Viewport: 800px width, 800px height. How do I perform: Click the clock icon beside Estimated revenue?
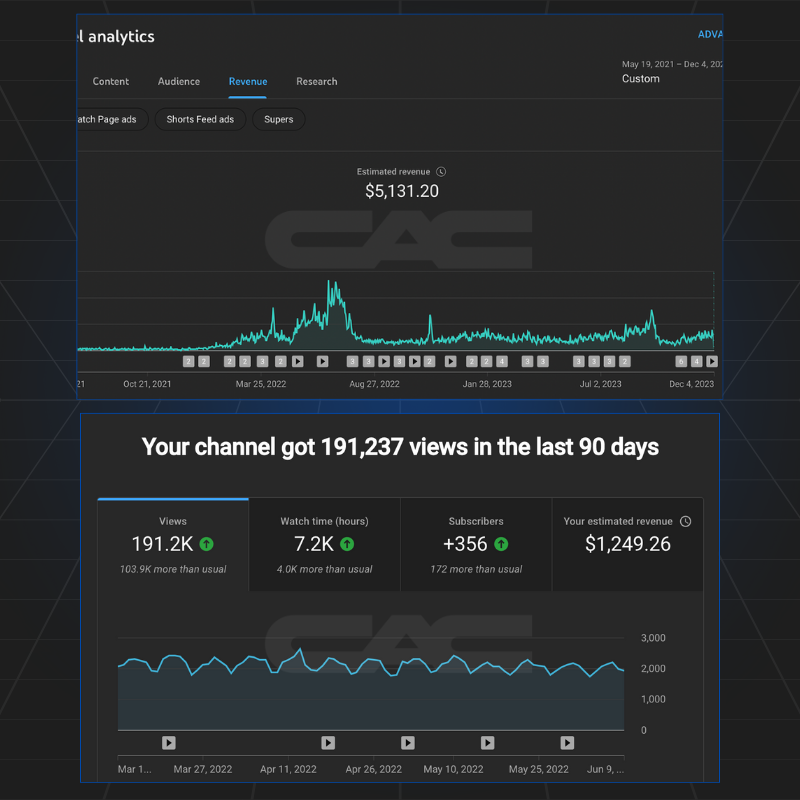[x=441, y=172]
